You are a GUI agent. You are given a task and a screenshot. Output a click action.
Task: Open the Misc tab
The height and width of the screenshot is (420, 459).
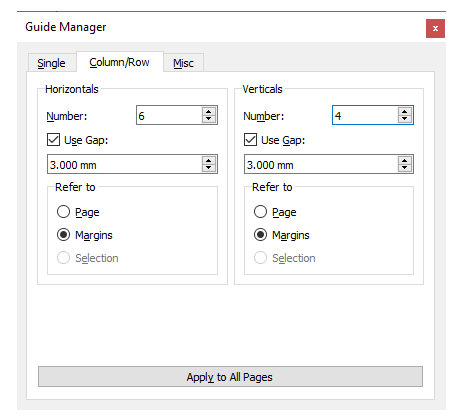183,63
